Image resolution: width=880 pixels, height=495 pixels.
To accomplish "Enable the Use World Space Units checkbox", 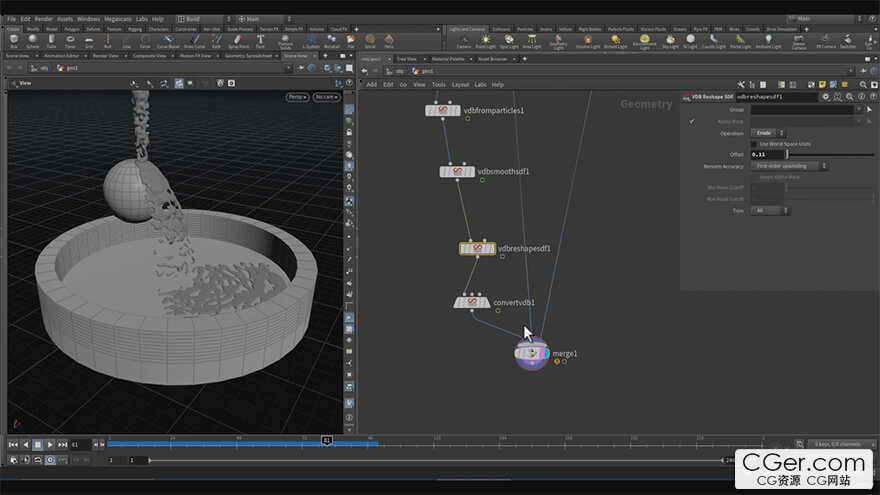I will [754, 144].
